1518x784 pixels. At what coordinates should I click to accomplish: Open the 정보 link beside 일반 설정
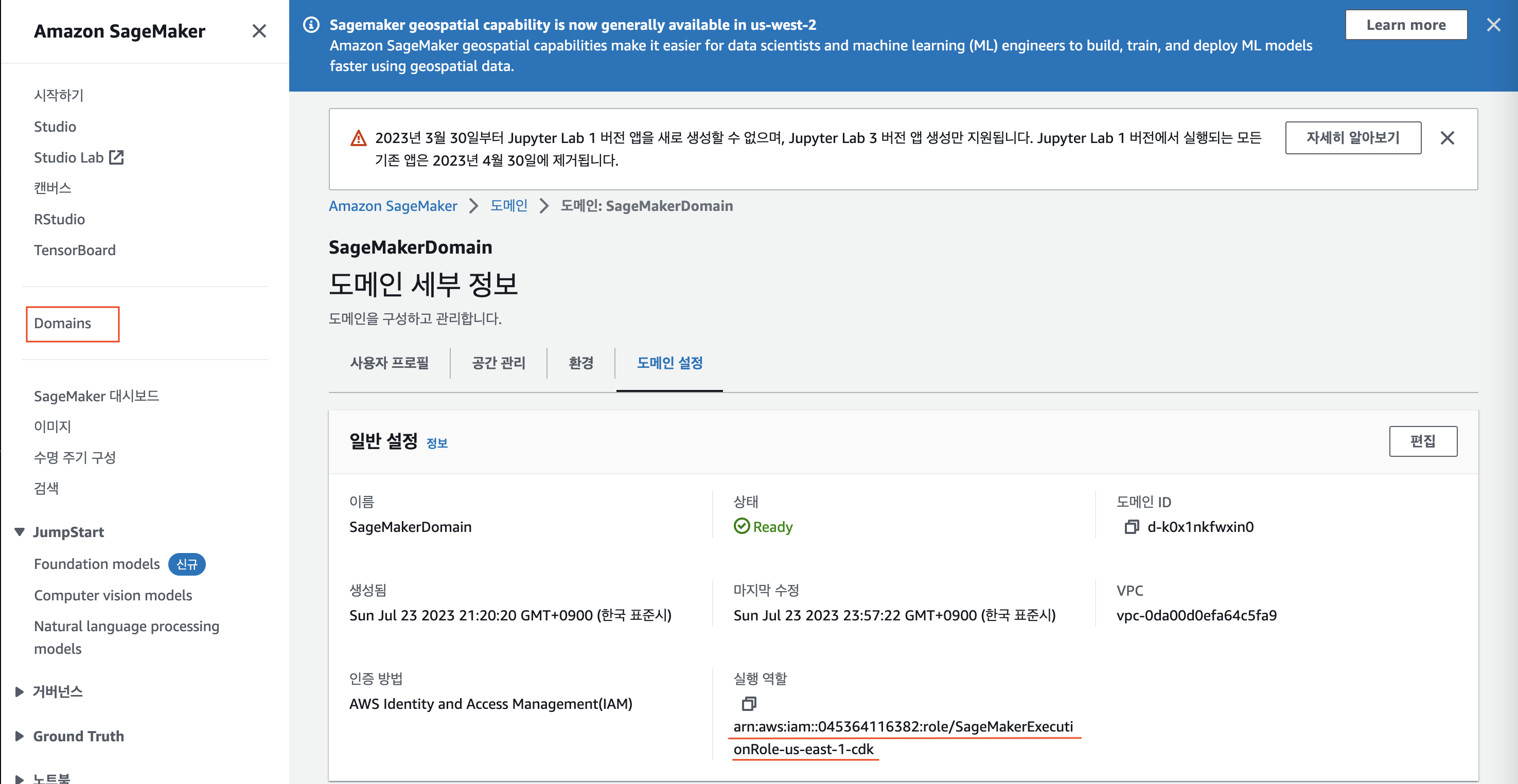pyautogui.click(x=437, y=443)
